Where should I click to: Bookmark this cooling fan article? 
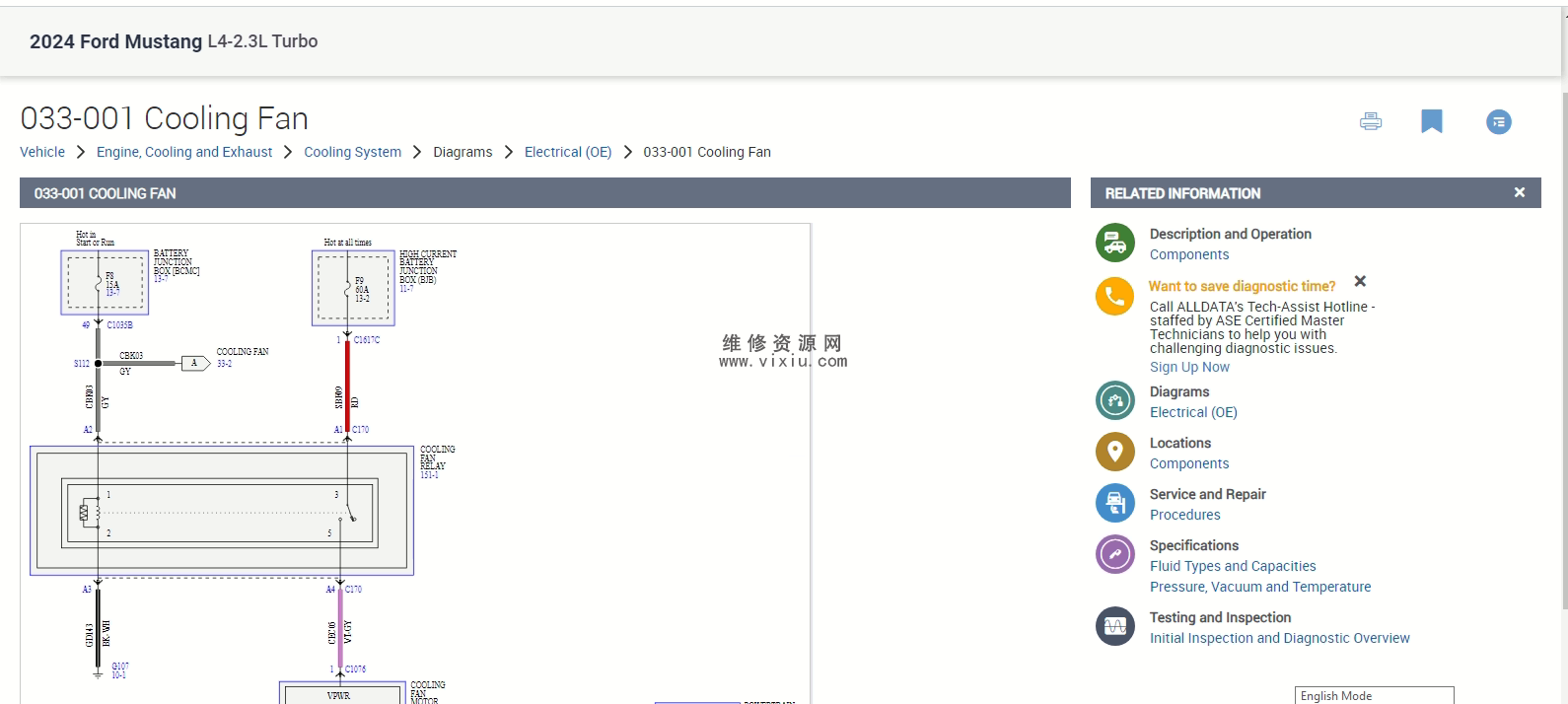[1432, 121]
